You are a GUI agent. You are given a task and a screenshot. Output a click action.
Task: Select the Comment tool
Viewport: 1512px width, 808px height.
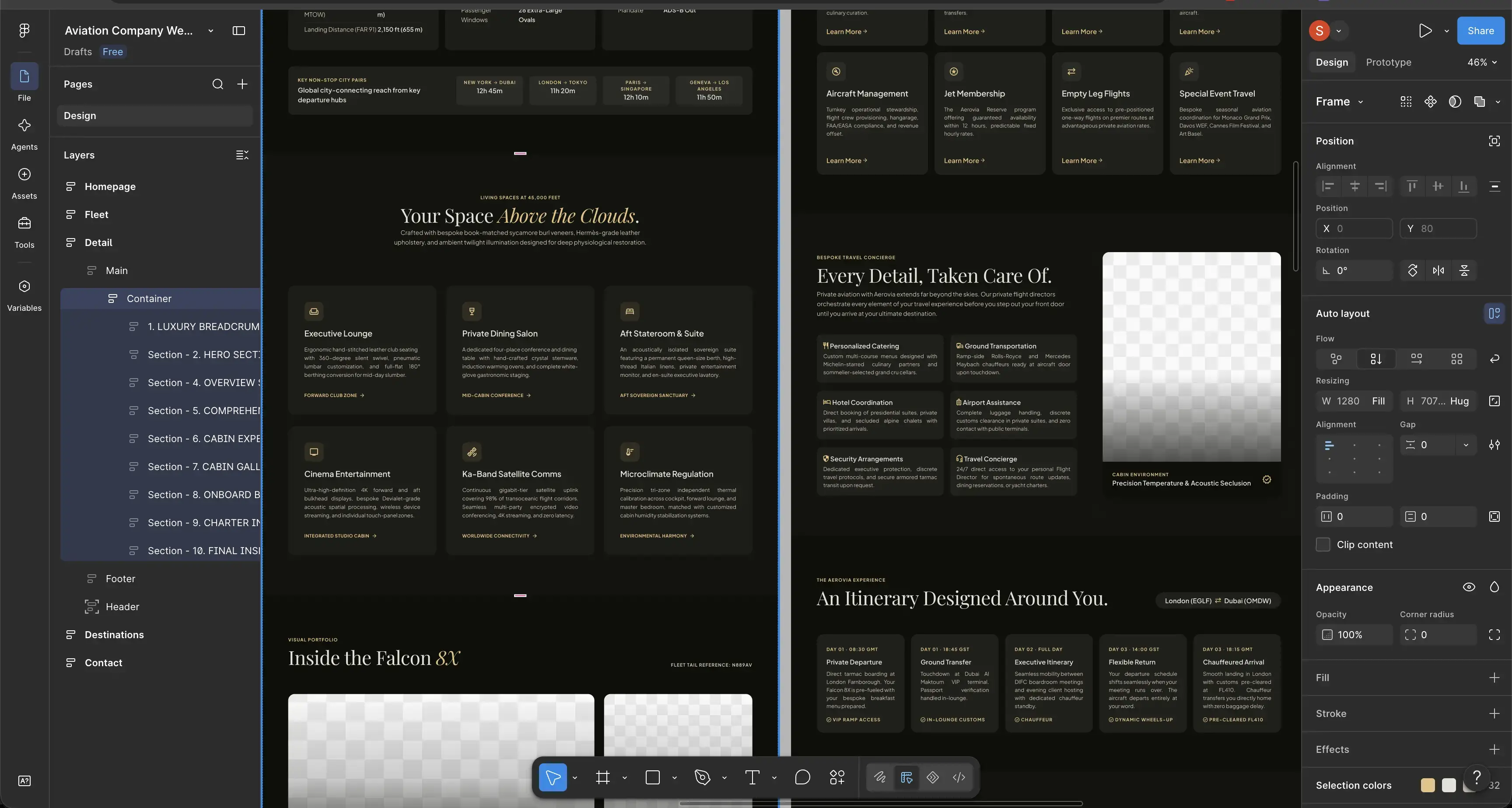tap(802, 777)
